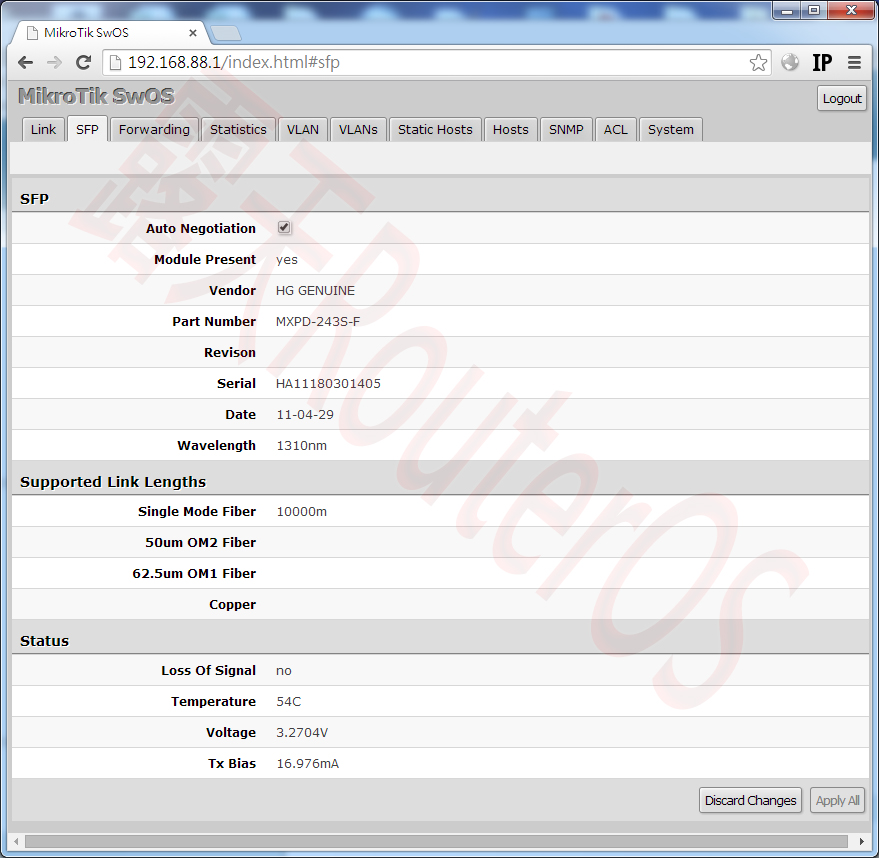Go back to the previous page

click(25, 63)
